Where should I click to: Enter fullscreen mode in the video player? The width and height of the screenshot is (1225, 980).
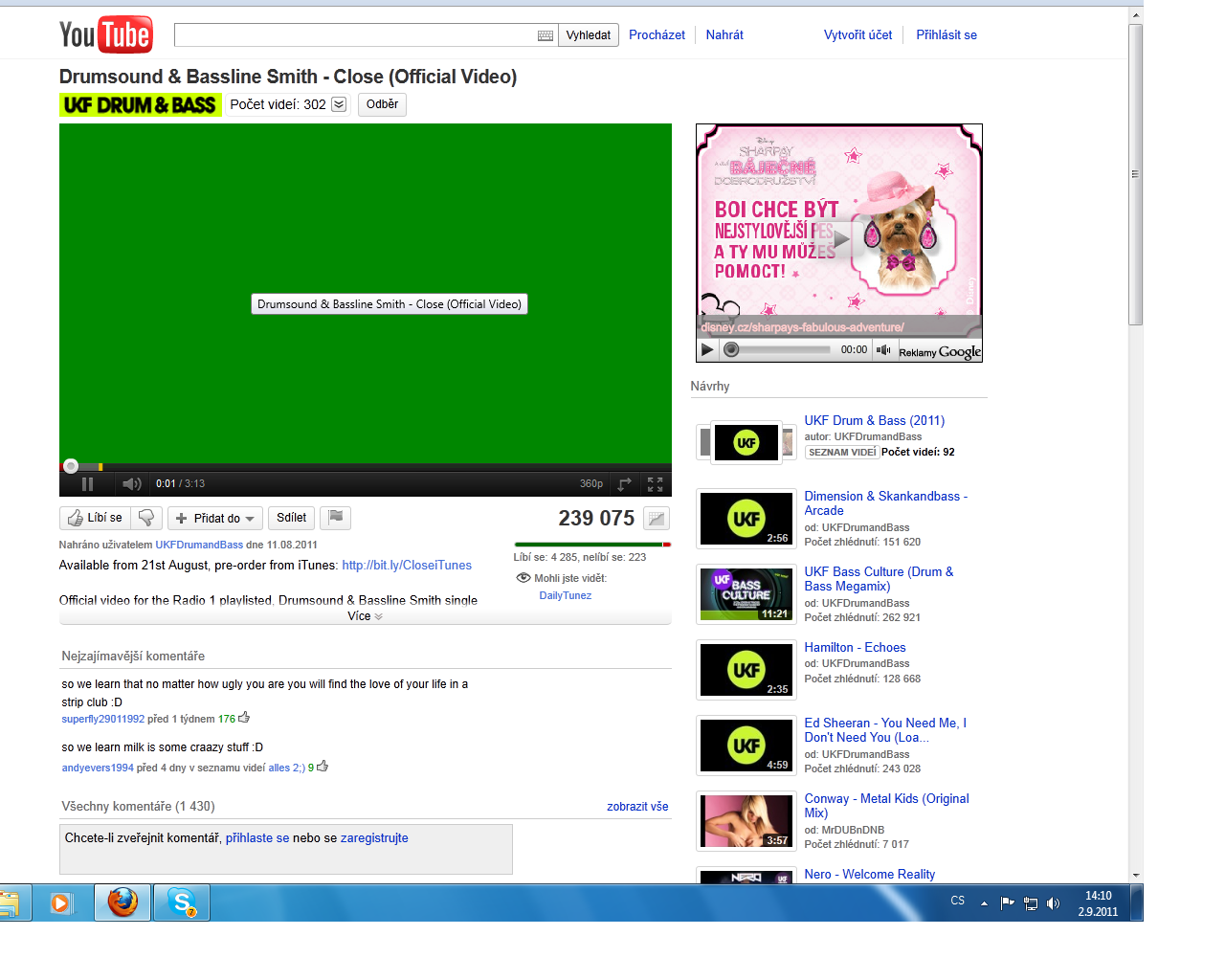pos(656,484)
